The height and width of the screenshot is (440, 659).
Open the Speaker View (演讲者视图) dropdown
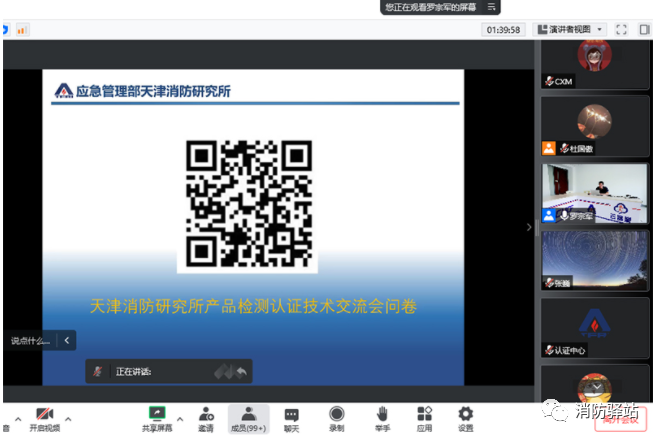(x=570, y=30)
